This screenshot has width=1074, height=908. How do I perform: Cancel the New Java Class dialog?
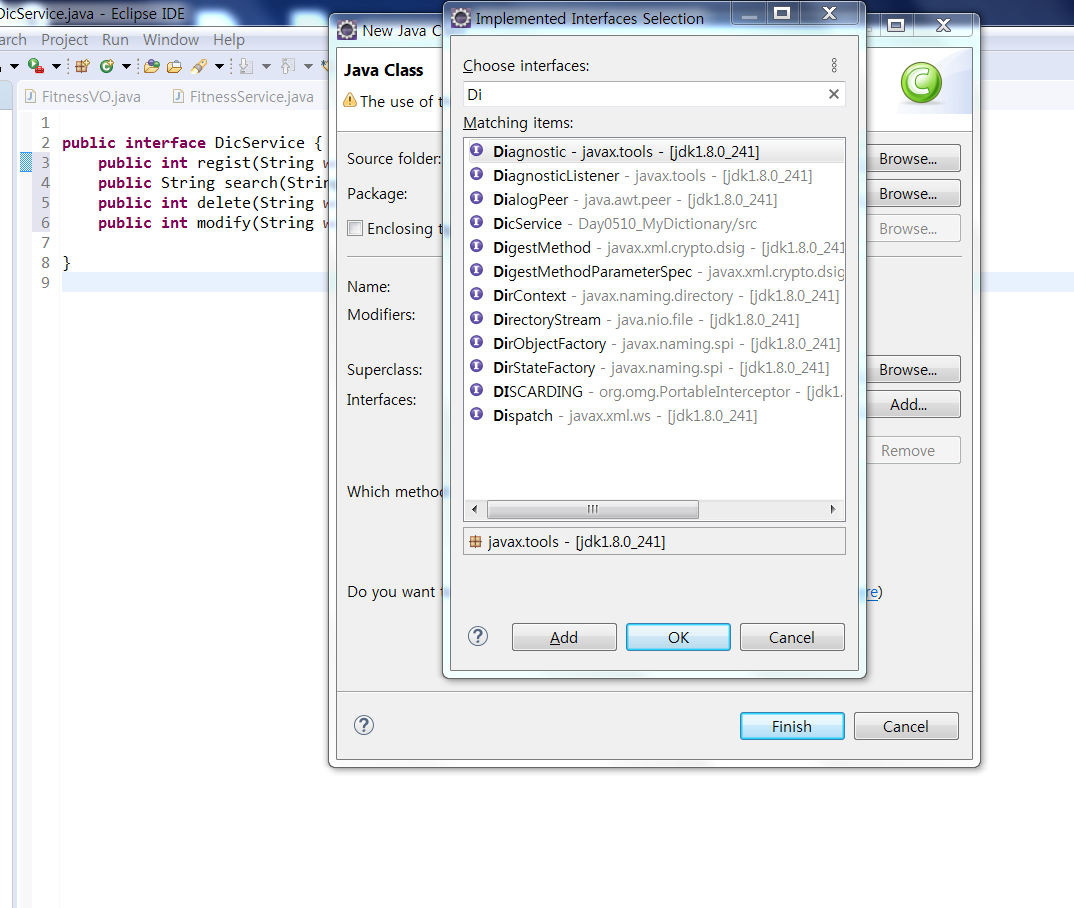[x=906, y=726]
